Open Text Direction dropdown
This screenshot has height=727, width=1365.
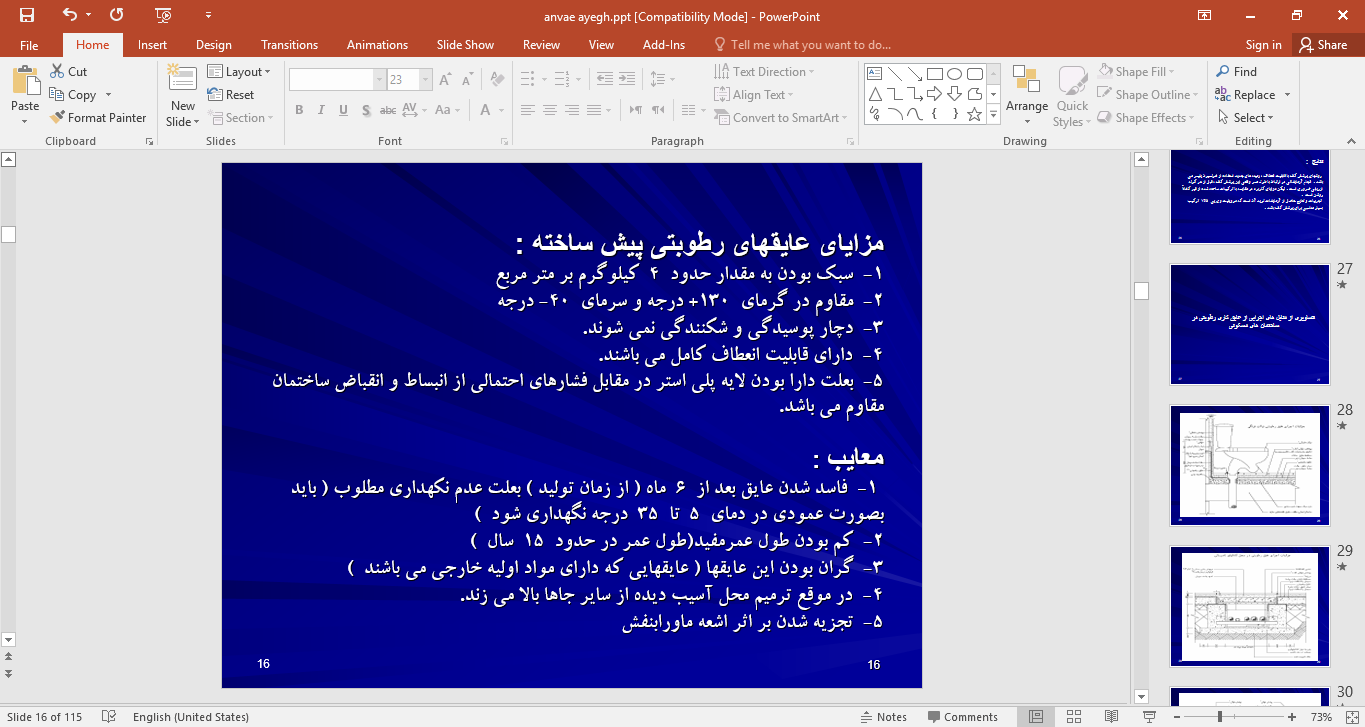[764, 72]
